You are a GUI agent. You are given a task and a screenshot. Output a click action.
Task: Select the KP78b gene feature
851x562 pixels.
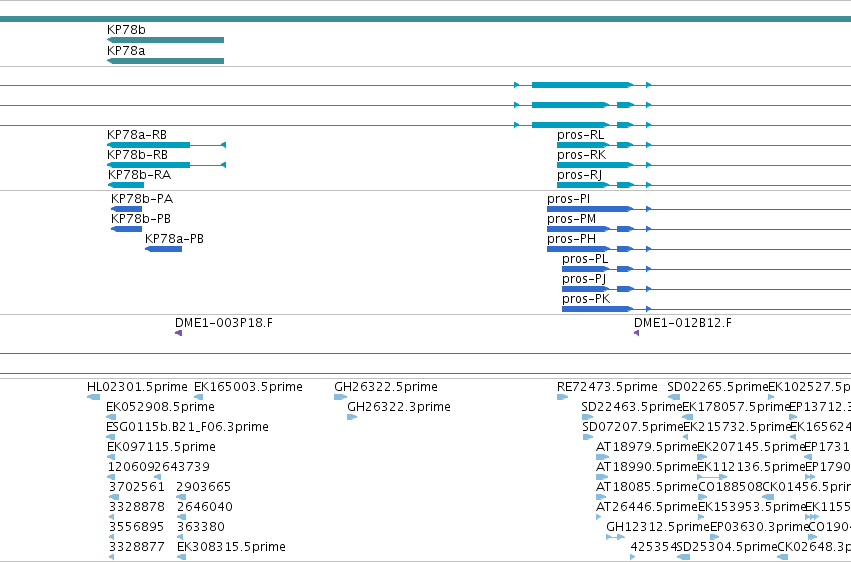pos(166,40)
